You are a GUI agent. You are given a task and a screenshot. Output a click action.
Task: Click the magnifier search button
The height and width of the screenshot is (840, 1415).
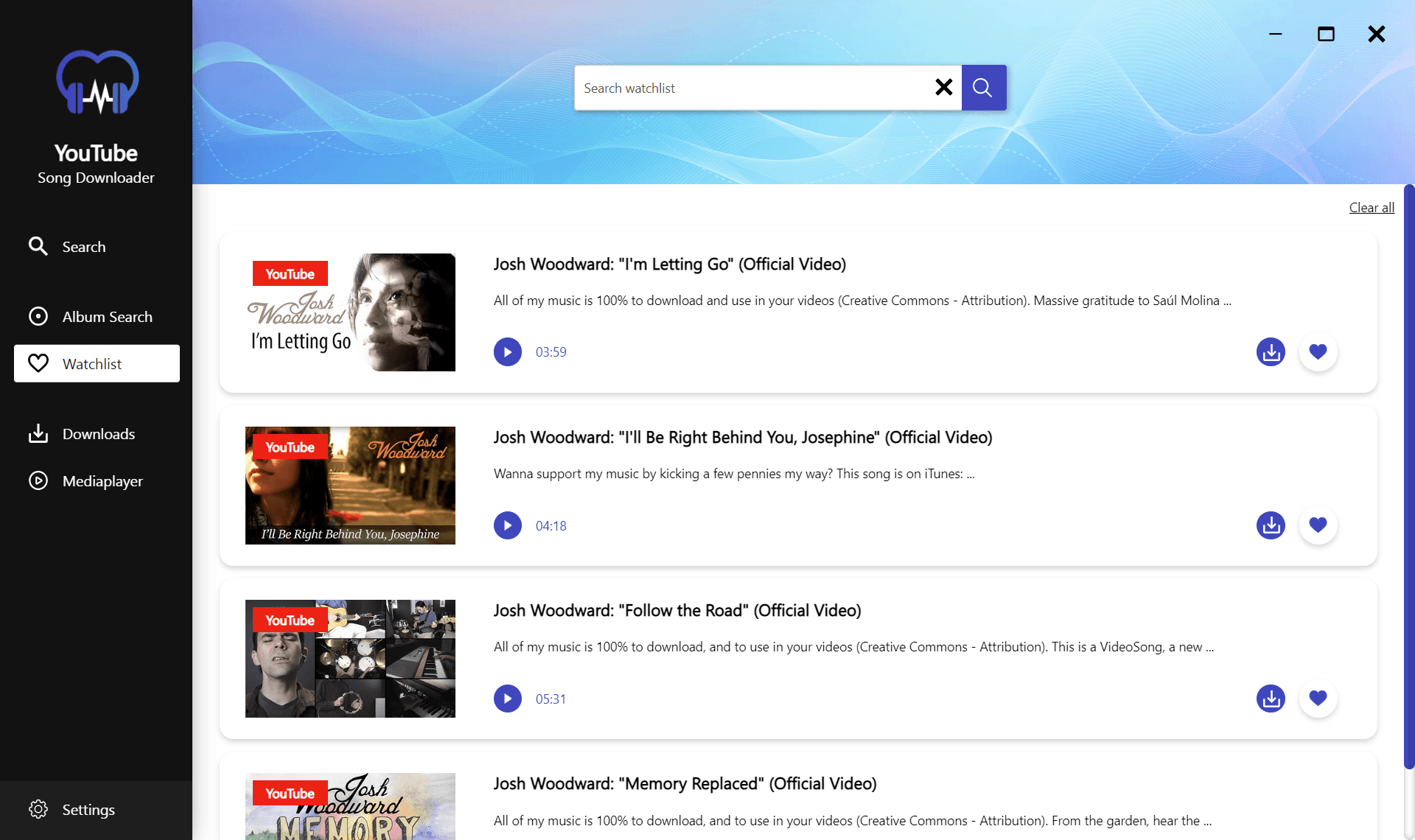pos(984,88)
